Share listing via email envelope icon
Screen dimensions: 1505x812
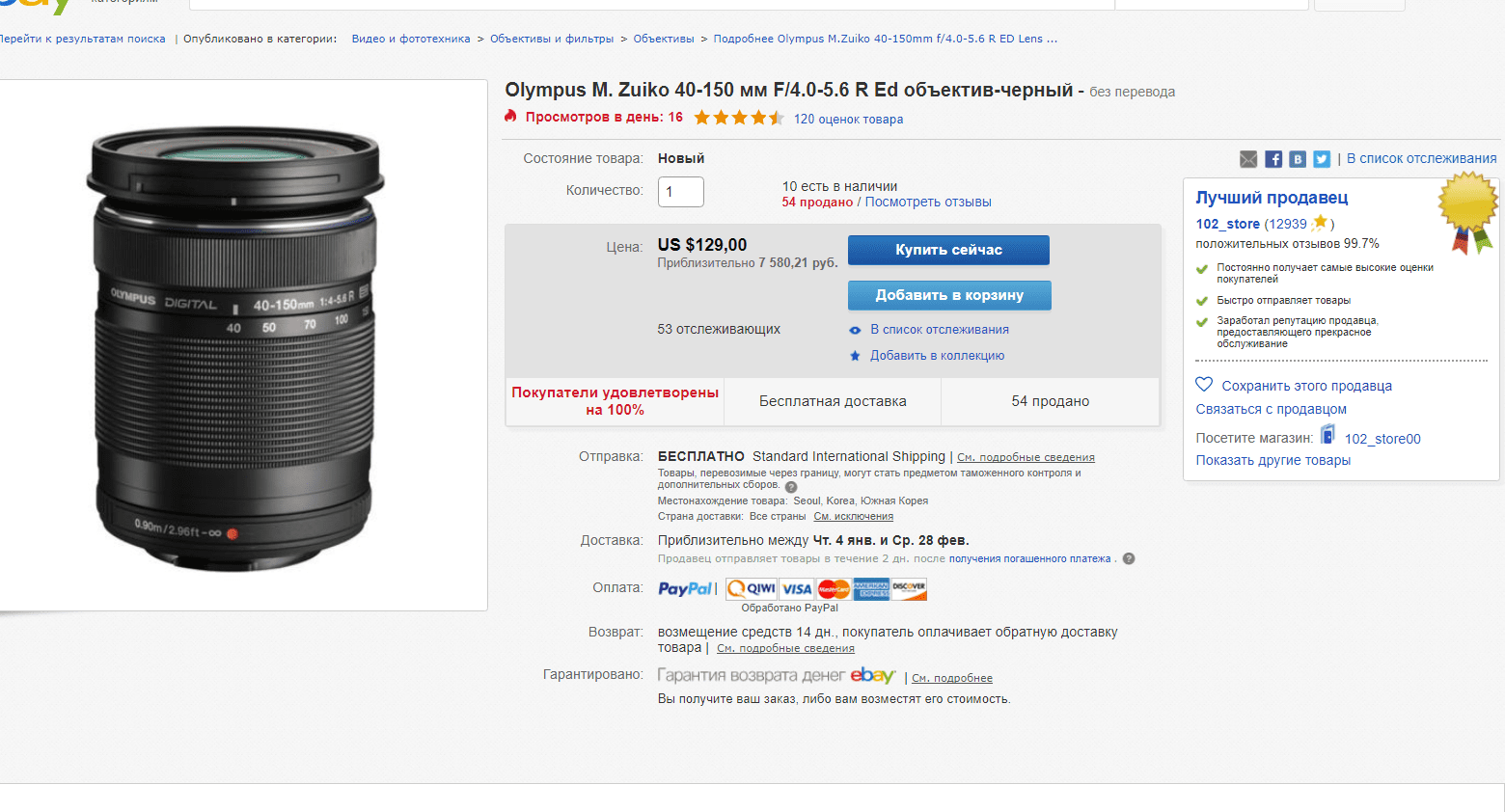click(1248, 159)
